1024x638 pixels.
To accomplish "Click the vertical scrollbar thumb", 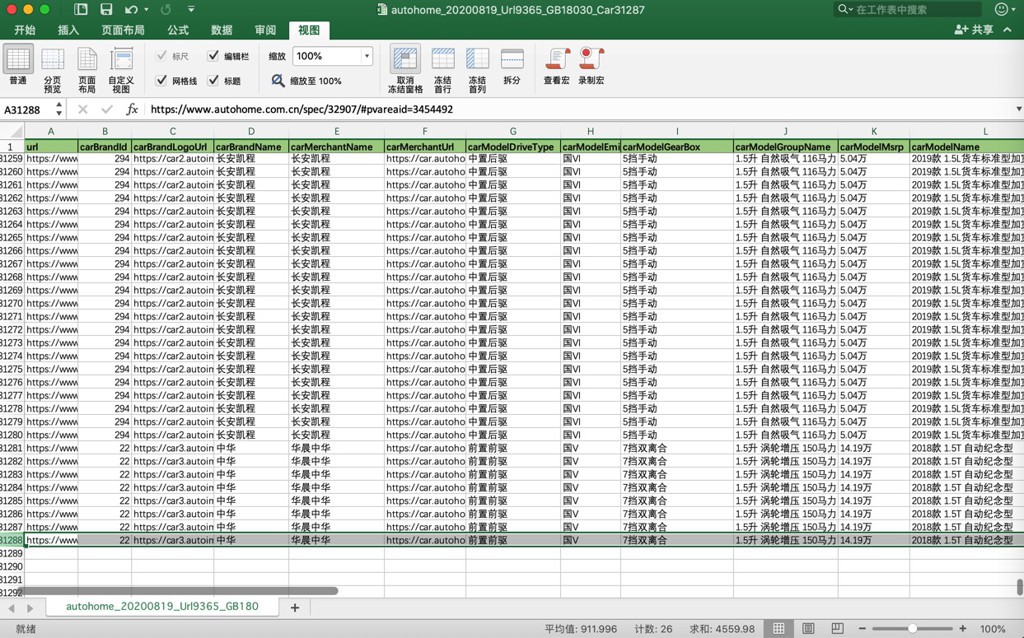I will coord(1019,586).
